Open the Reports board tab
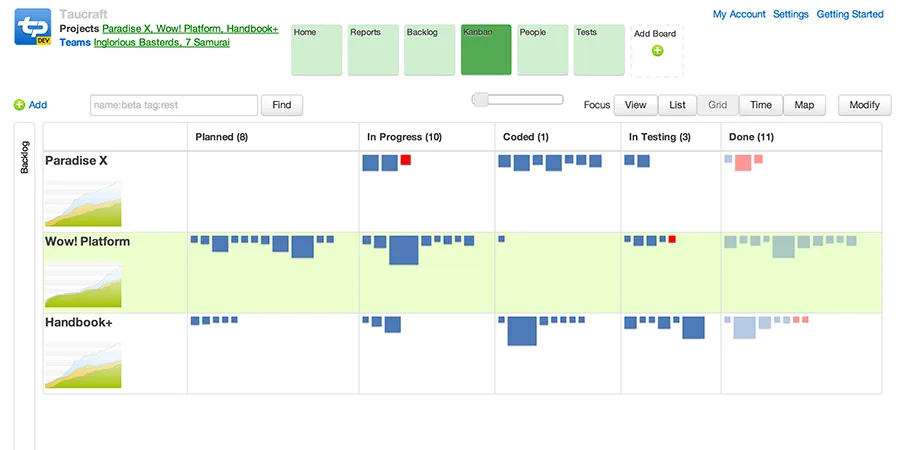The width and height of the screenshot is (900, 450). 373,50
